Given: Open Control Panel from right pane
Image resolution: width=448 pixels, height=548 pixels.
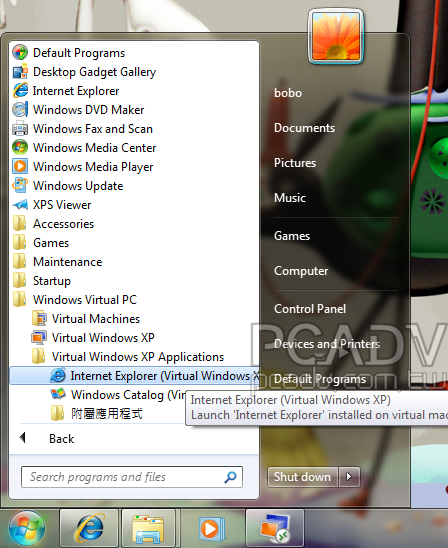Looking at the screenshot, I should pyautogui.click(x=310, y=309).
